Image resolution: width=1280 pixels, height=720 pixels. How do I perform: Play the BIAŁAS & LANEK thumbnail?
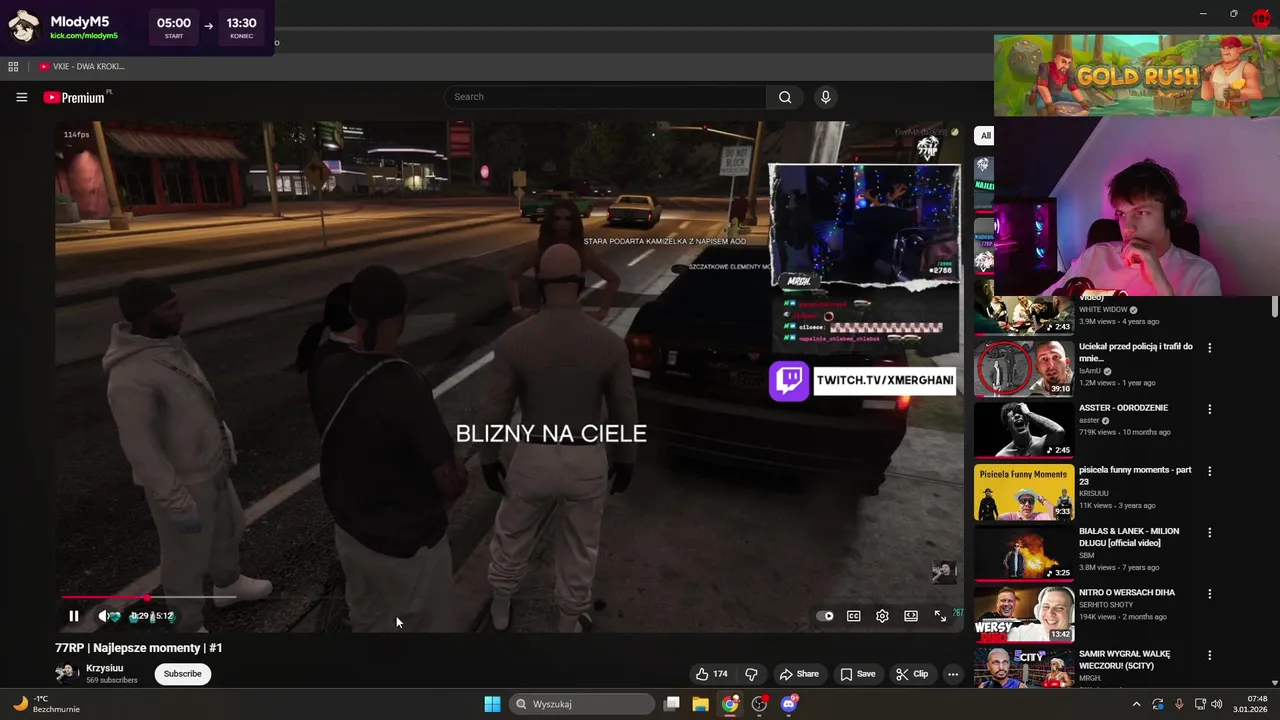click(x=1024, y=553)
